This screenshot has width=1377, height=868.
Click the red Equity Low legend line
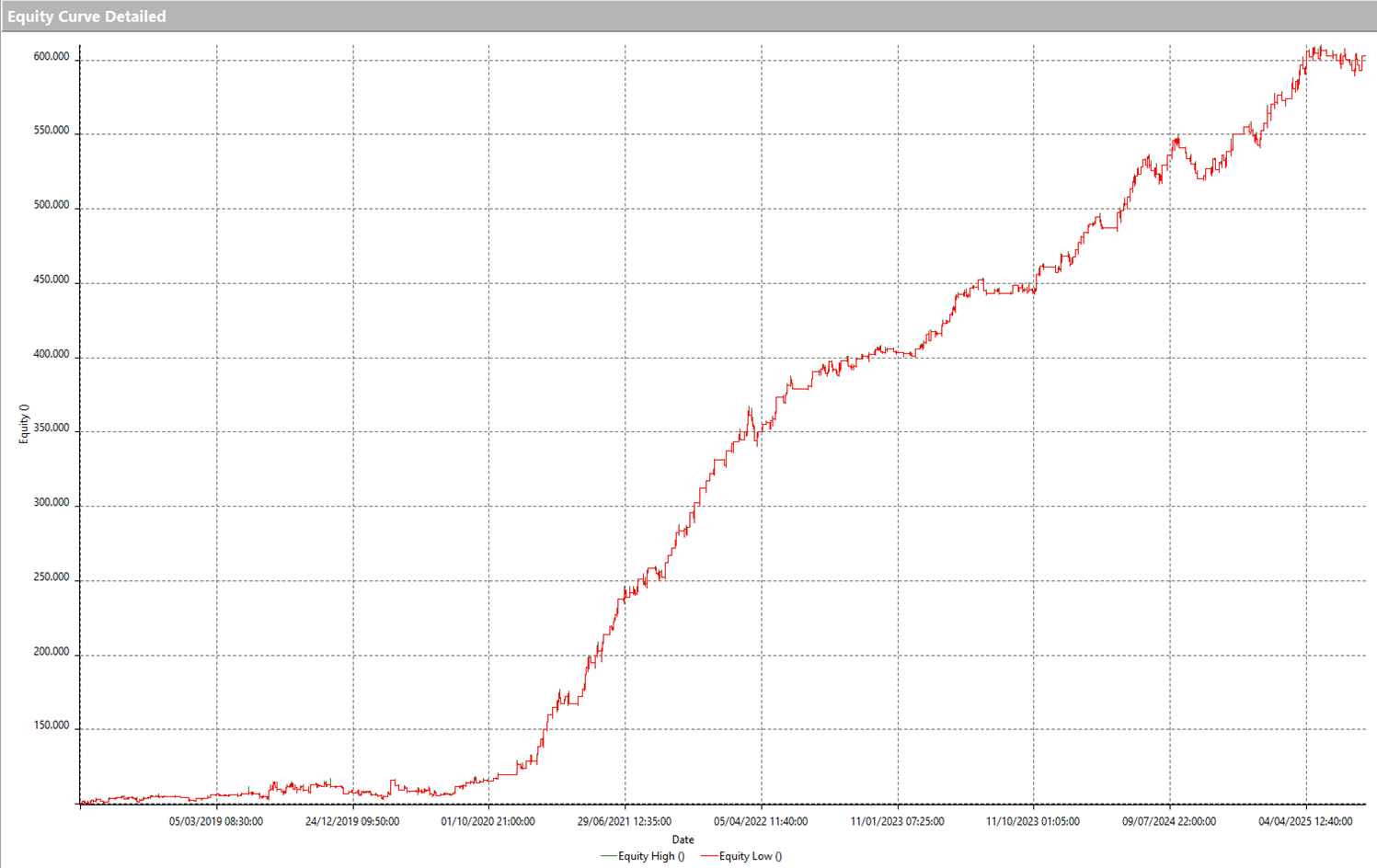(708, 856)
